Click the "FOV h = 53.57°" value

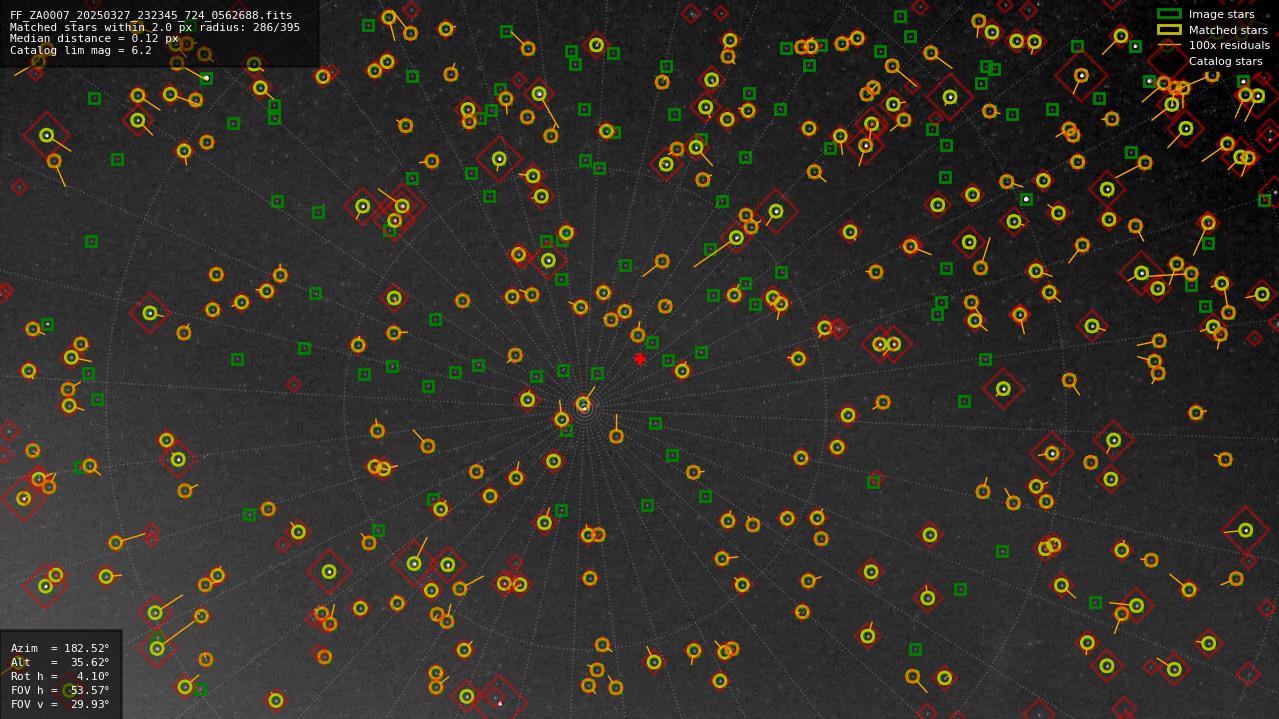click(60, 691)
